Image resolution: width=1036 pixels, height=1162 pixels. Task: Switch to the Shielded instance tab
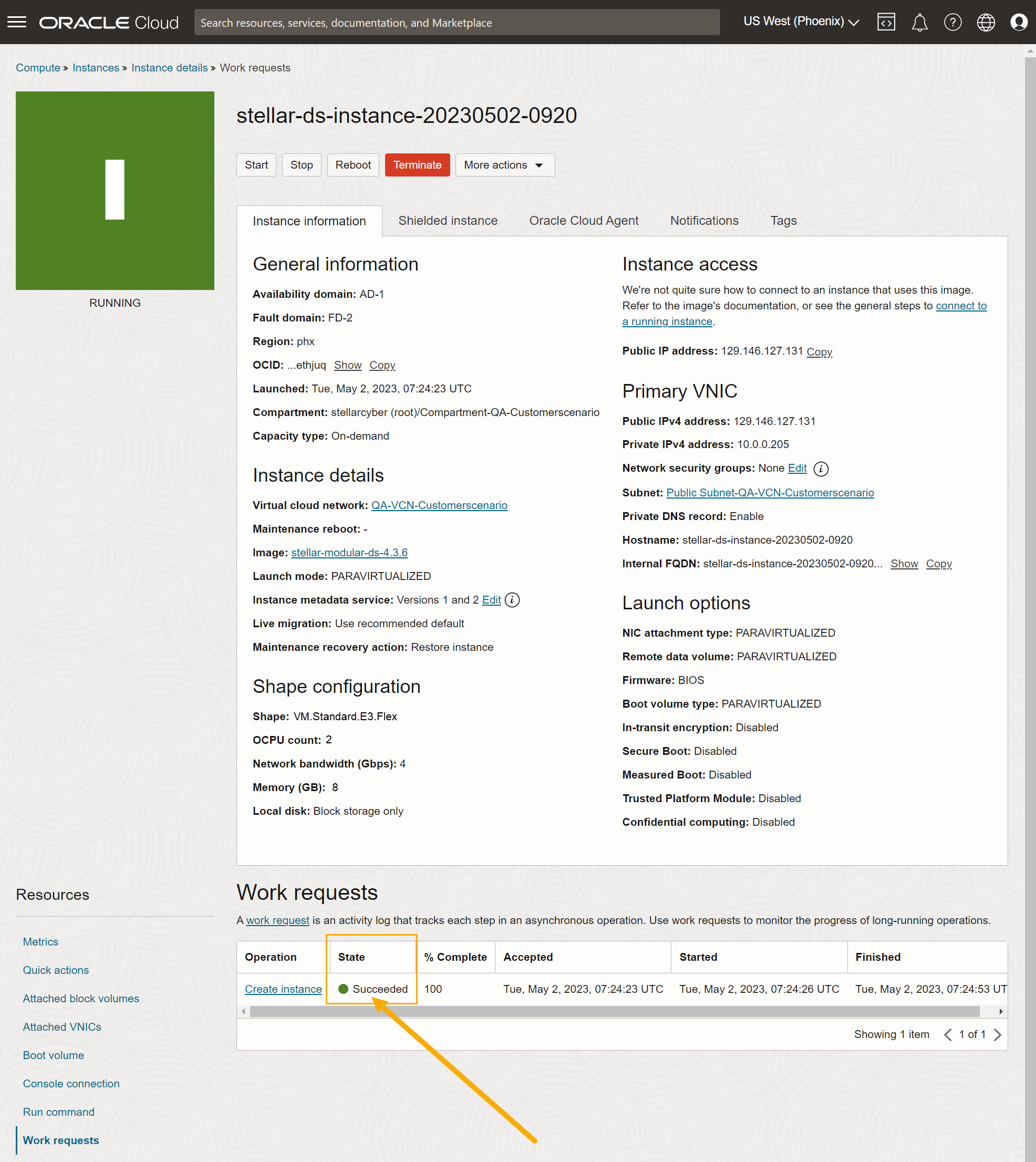click(x=448, y=221)
